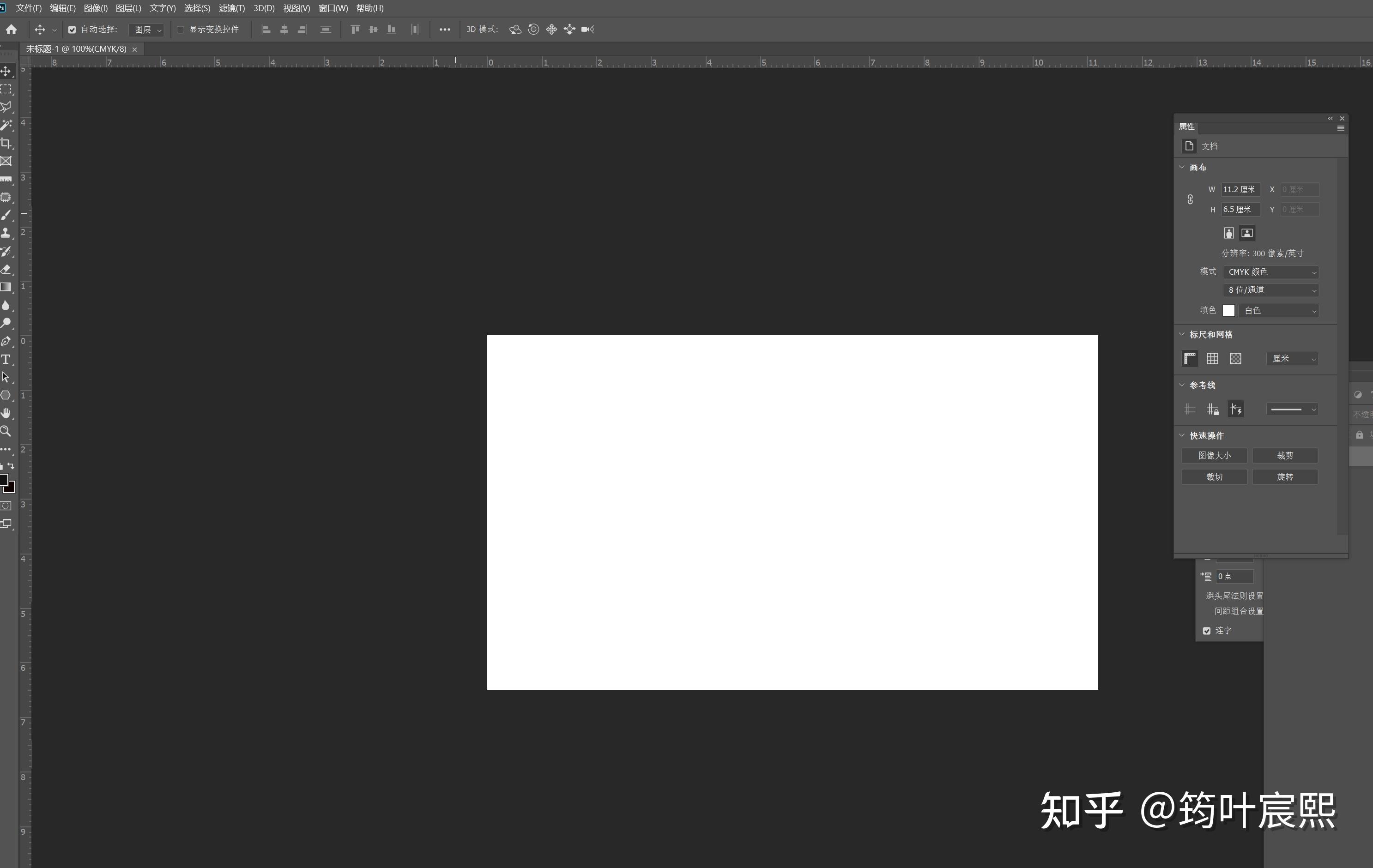Screen dimensions: 1373x868
Task: Change screen mode icon in toolbox
Action: (x=6, y=523)
